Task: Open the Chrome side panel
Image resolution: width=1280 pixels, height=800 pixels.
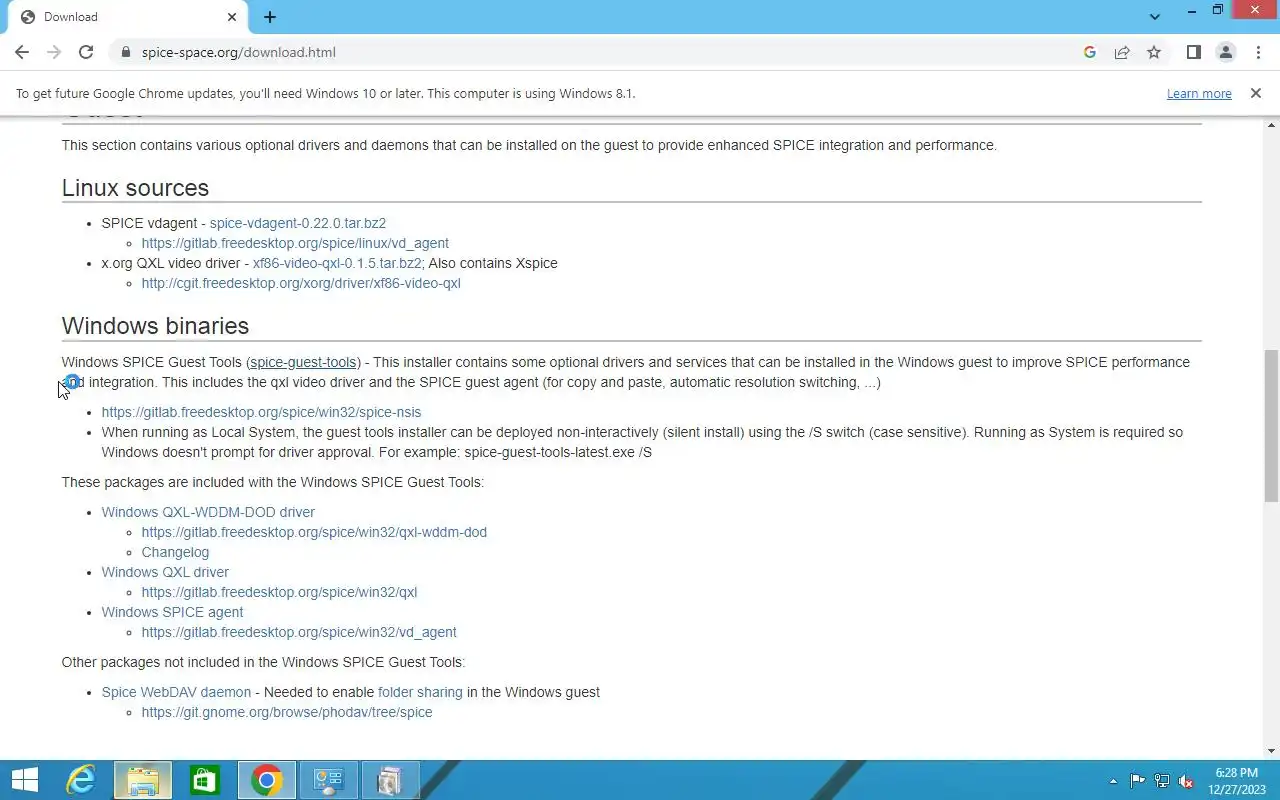Action: click(1193, 52)
